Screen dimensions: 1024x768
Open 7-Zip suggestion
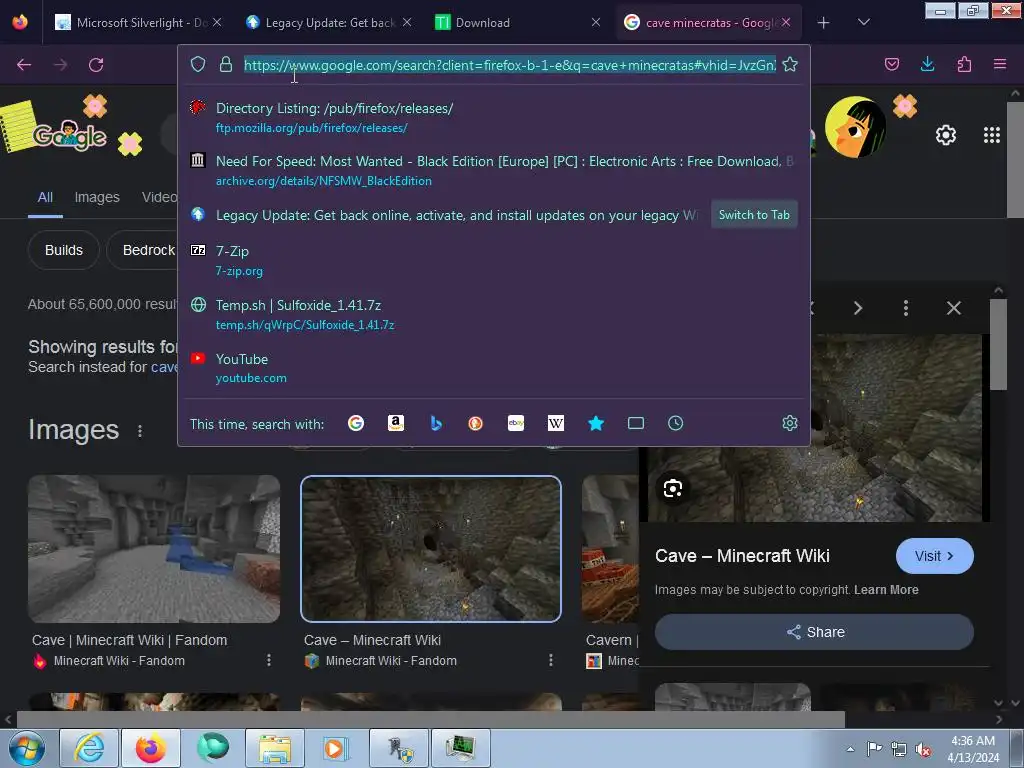pyautogui.click(x=493, y=260)
